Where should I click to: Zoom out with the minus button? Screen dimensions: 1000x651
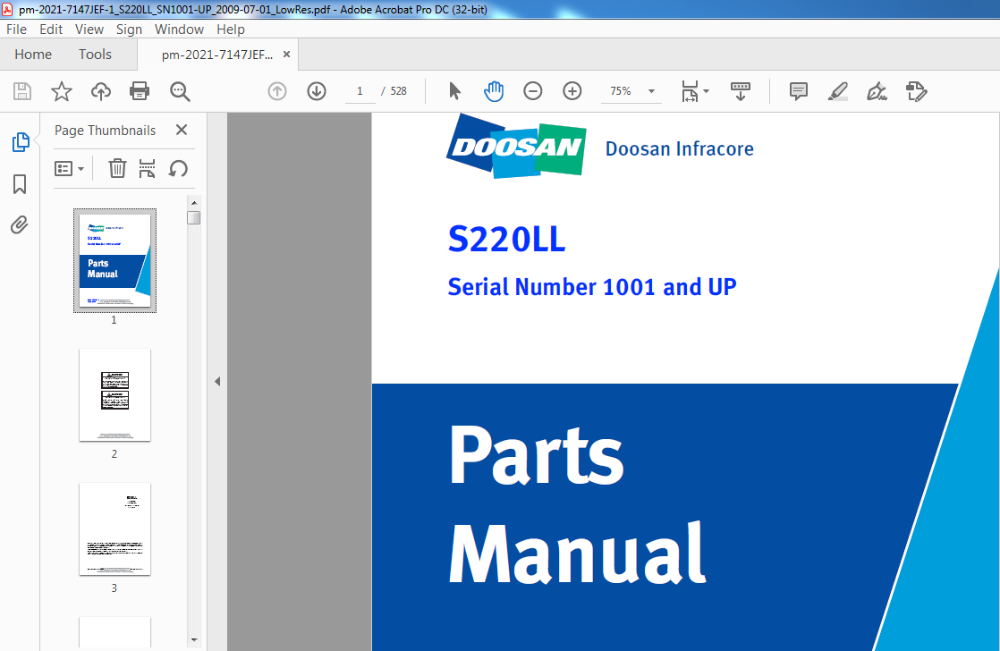533,91
